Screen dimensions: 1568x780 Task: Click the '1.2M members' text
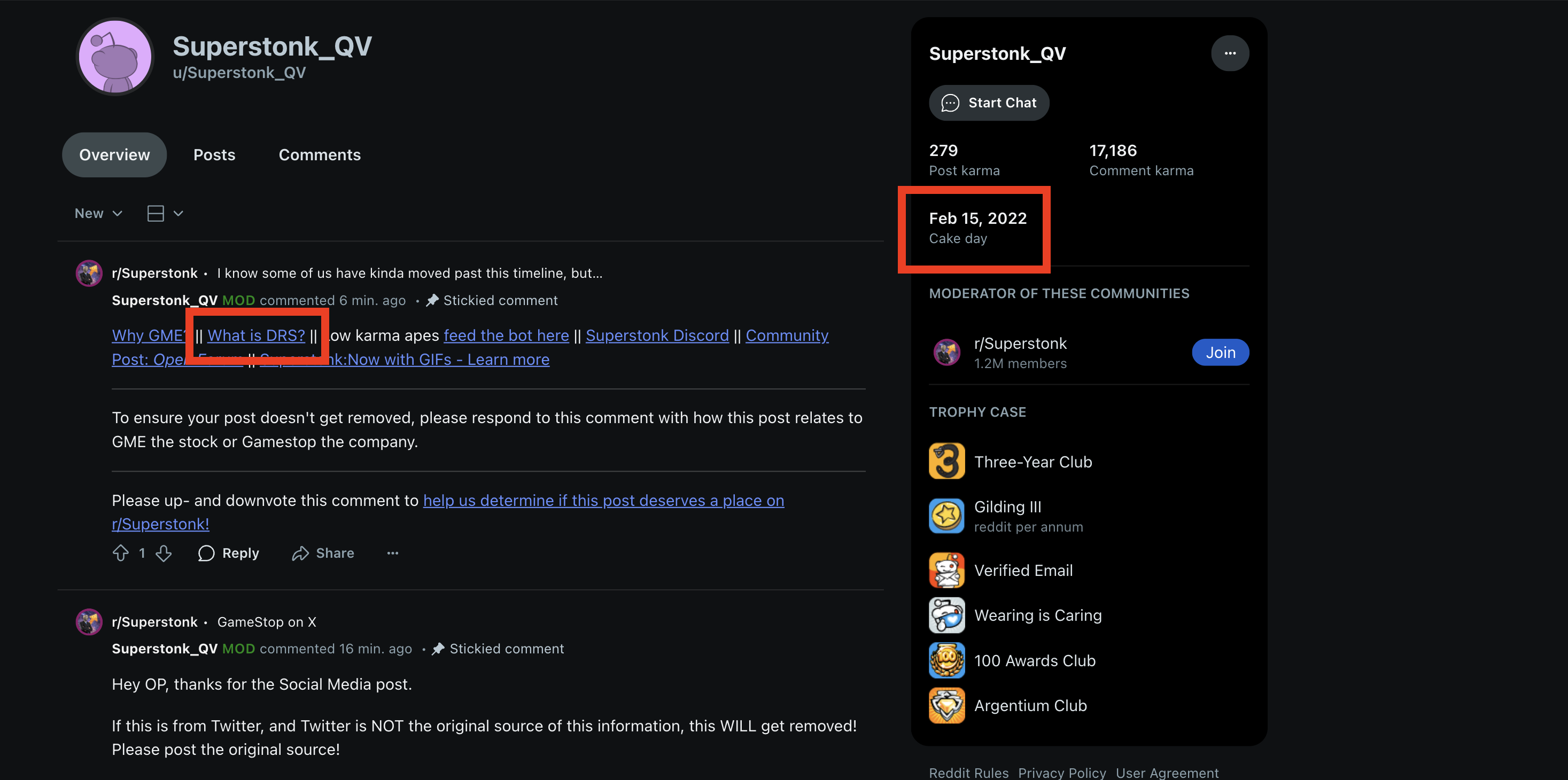pyautogui.click(x=1020, y=363)
